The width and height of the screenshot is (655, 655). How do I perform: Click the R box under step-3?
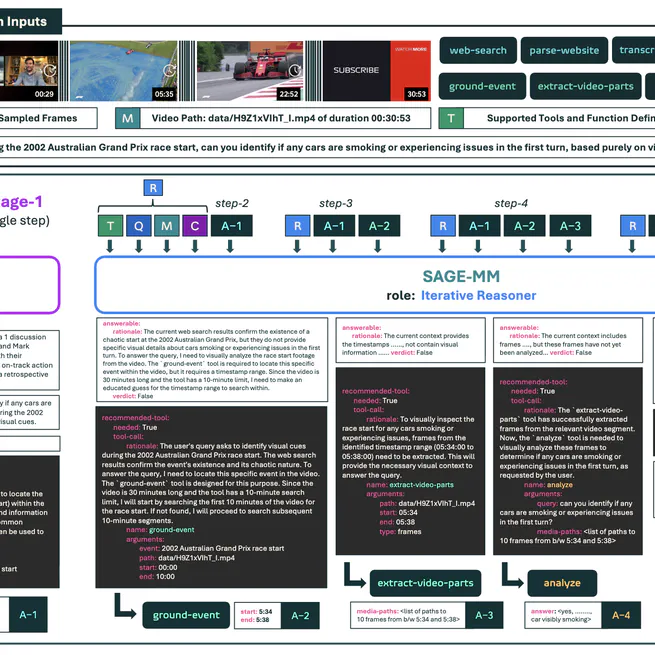(297, 226)
